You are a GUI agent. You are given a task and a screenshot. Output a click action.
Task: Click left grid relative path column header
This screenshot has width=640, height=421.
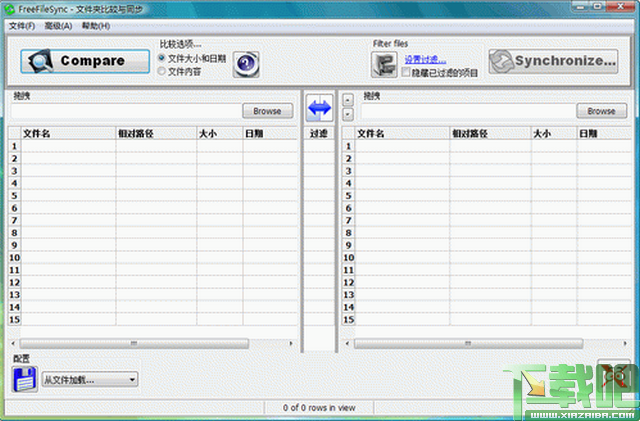click(156, 133)
